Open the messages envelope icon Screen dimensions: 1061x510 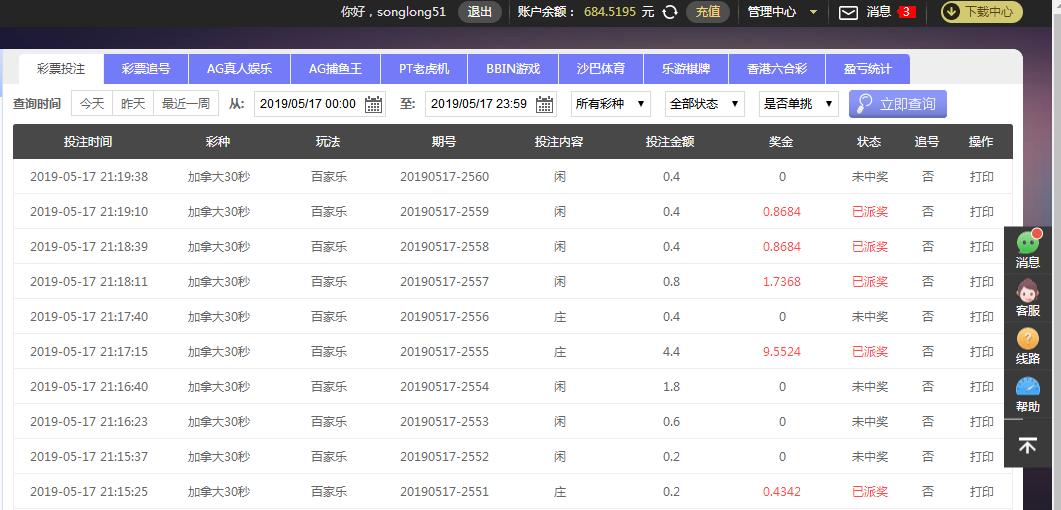(848, 12)
